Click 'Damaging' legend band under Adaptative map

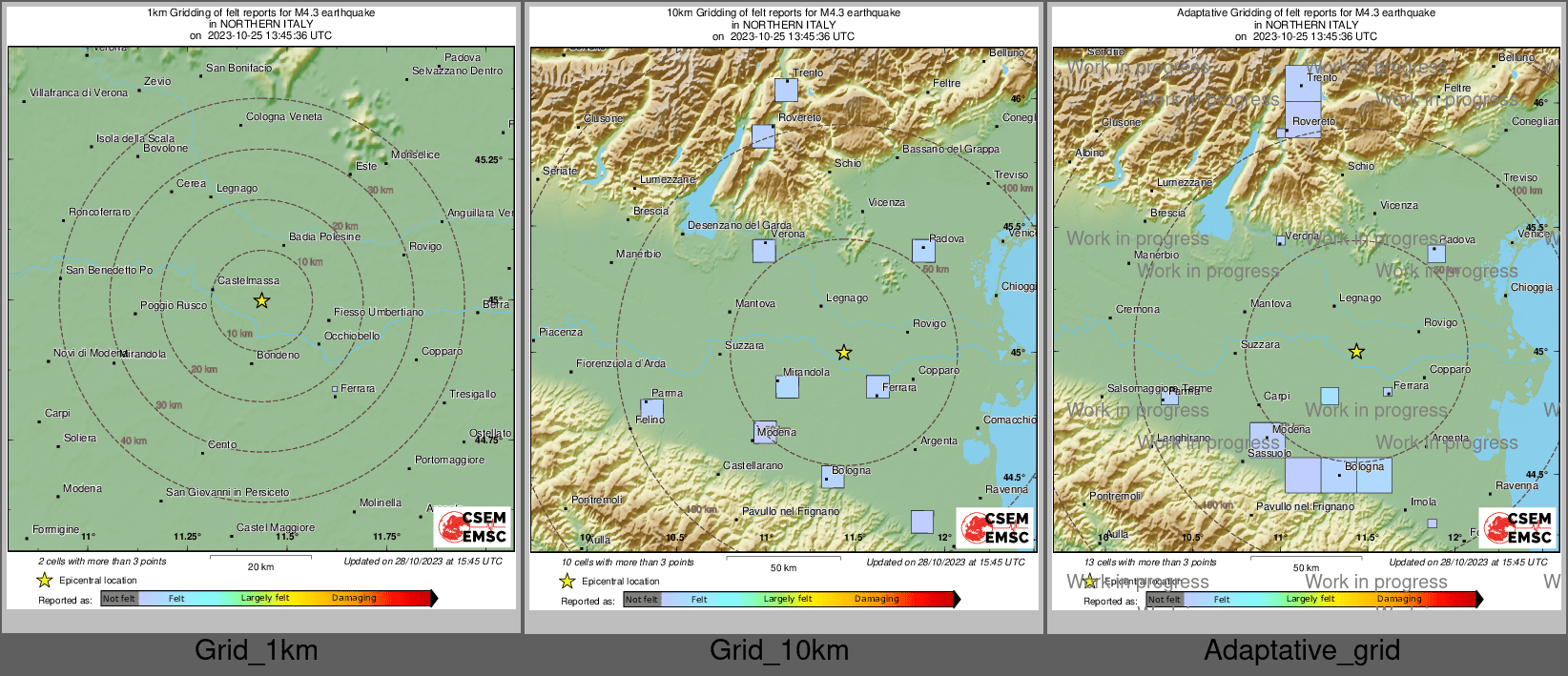1399,599
